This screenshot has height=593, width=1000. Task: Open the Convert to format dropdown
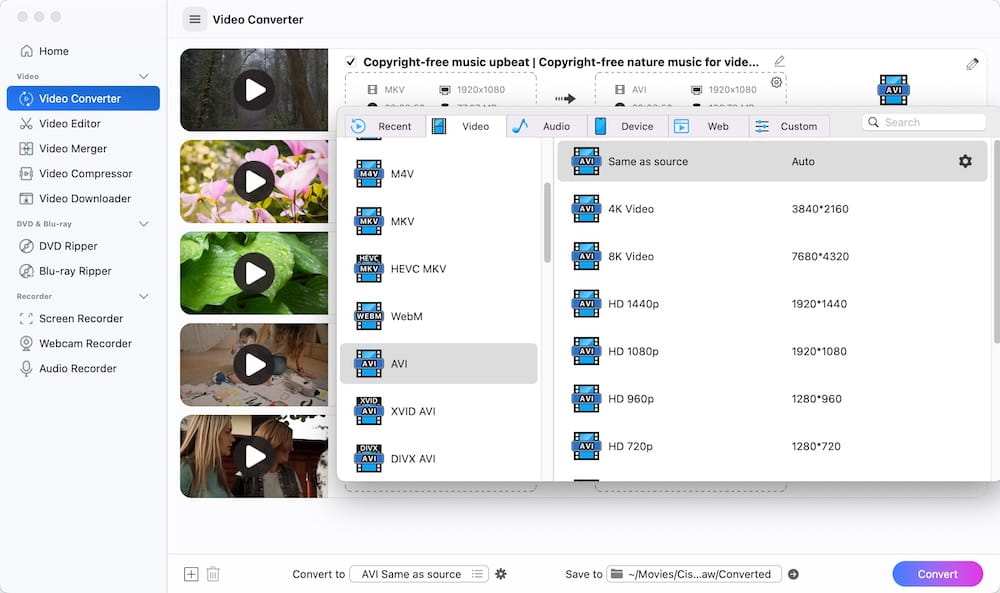[x=420, y=574]
